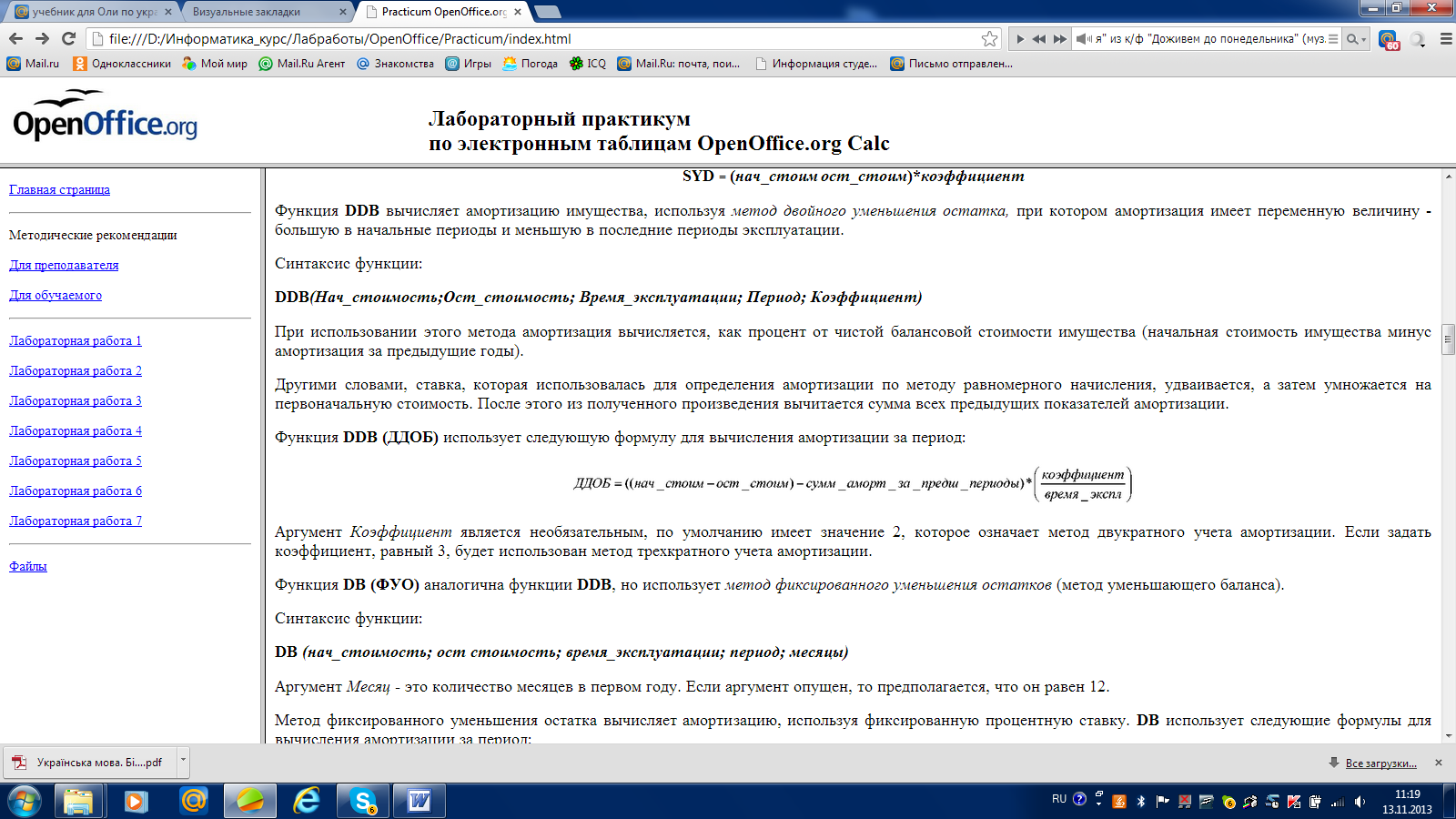Image resolution: width=1456 pixels, height=819 pixels.
Task: Switch to 'Визуальные закладки' tab
Action: pos(259,12)
